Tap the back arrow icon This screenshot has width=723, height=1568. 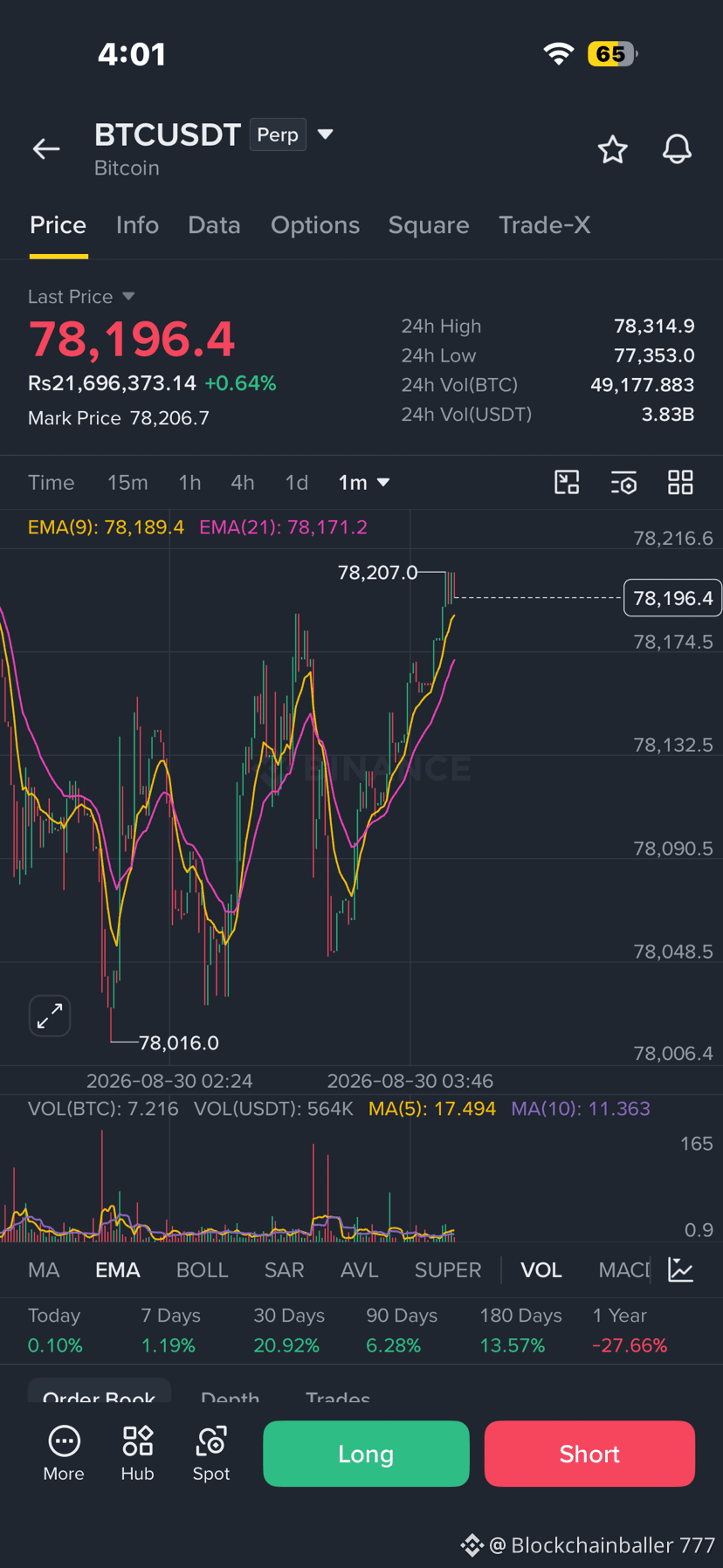pos(46,149)
